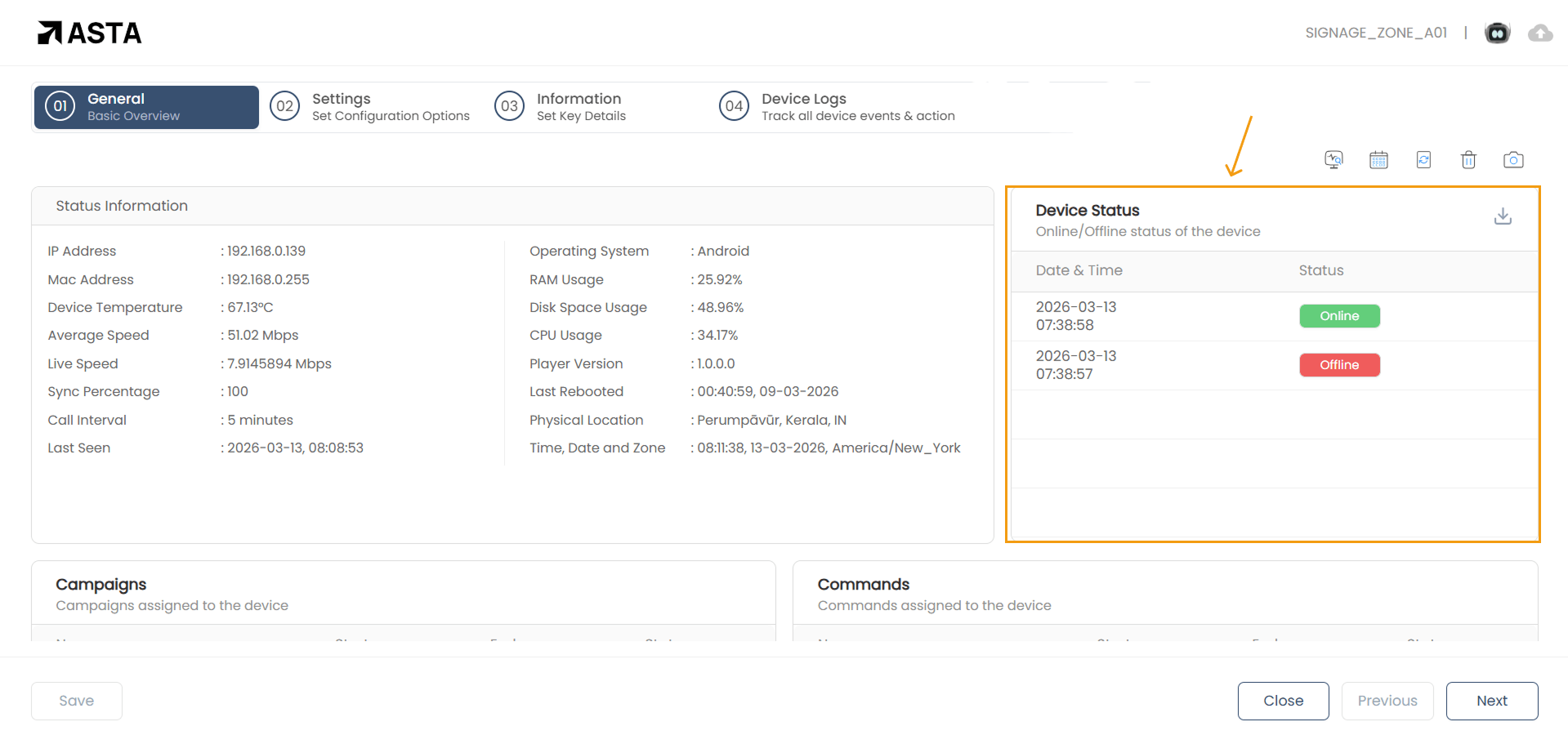Open the Settings step tab
This screenshot has height=744, width=1568.
click(x=371, y=107)
